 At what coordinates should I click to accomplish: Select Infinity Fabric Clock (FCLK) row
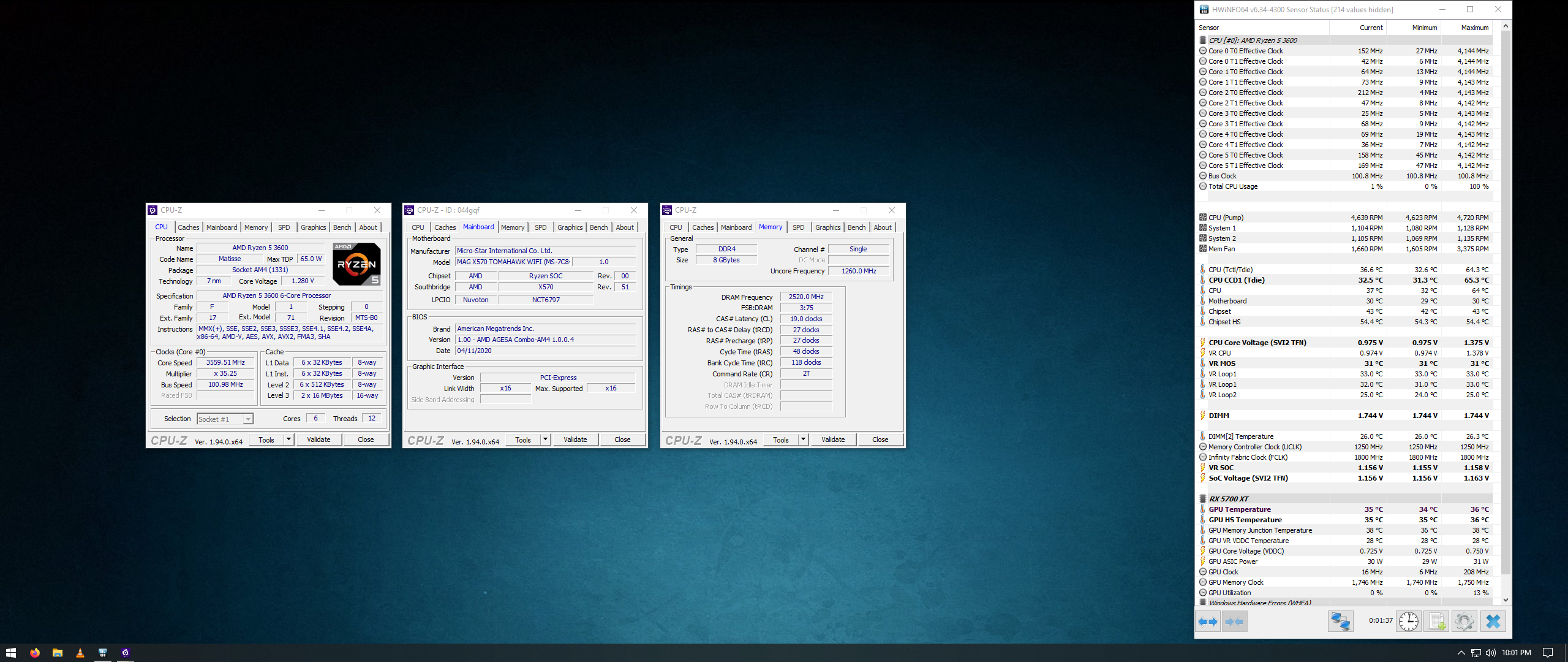point(1344,457)
